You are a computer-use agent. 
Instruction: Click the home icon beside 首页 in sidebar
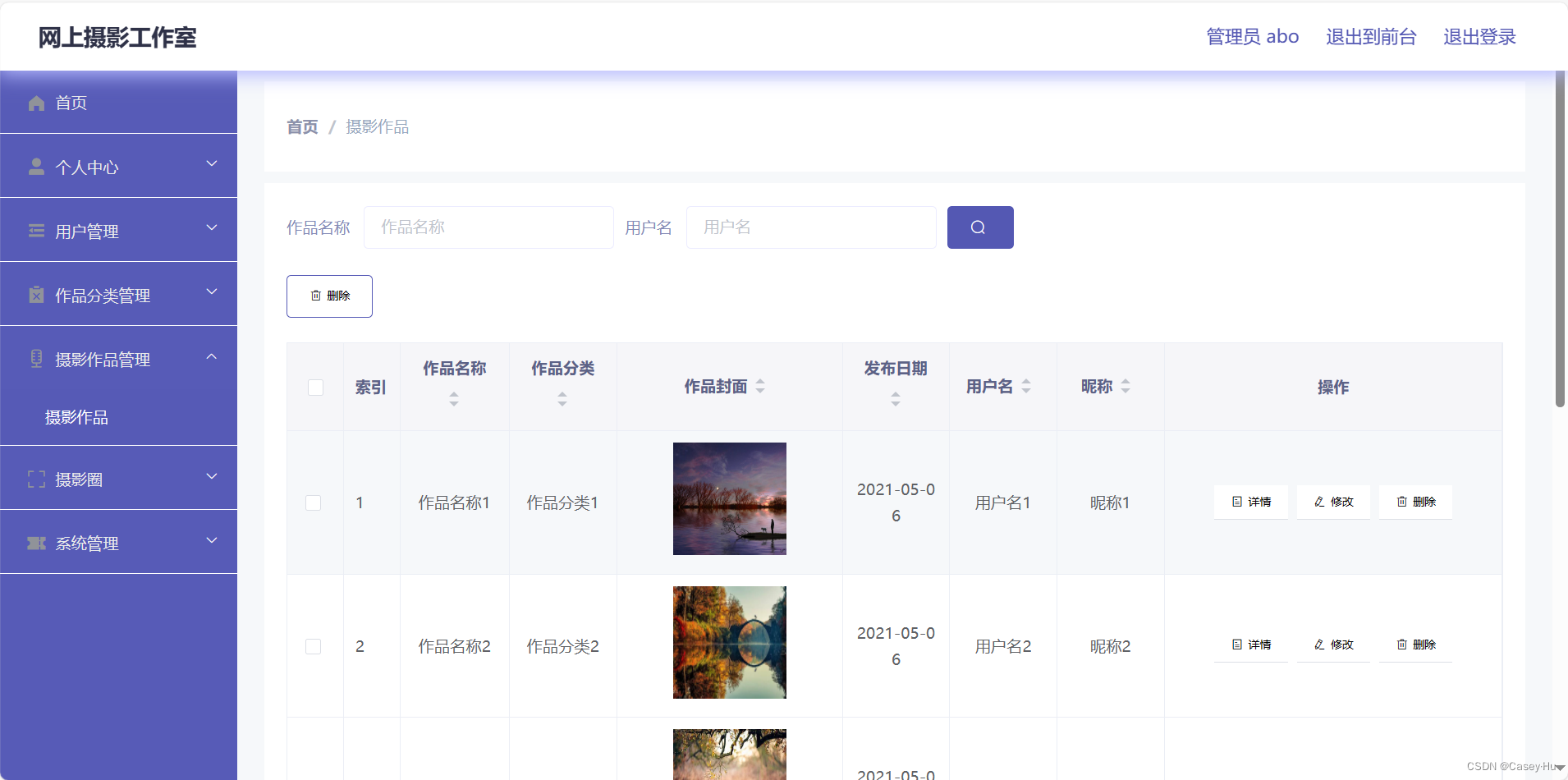36,103
